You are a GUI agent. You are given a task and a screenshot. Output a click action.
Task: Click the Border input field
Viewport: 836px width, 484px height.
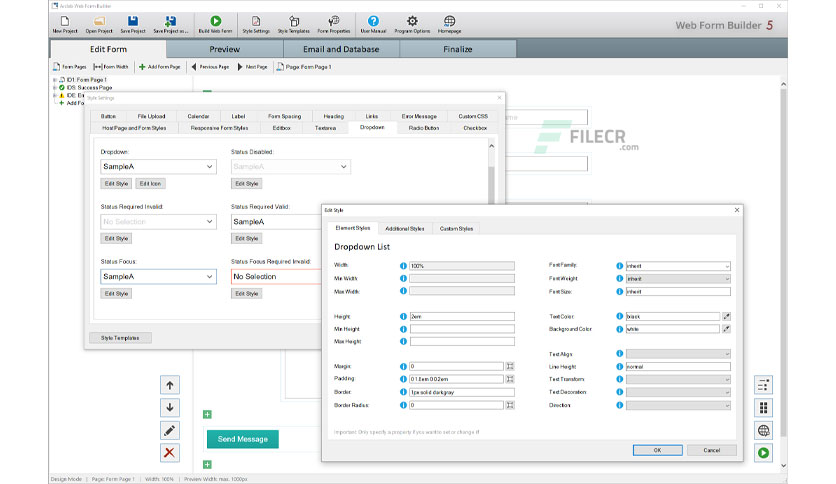(462, 392)
